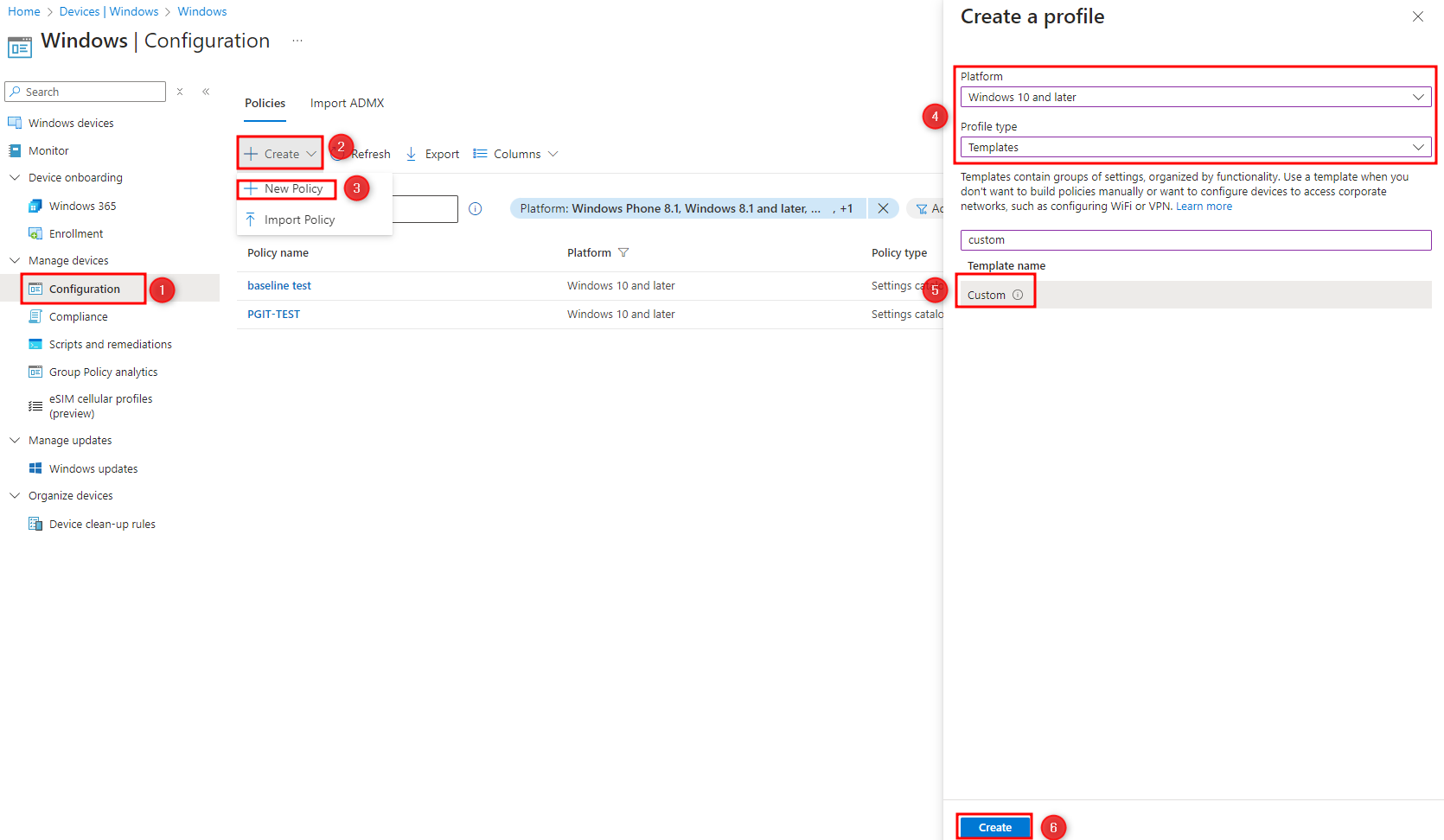Go to Home breadcrumb
The width and height of the screenshot is (1444, 840).
24,11
